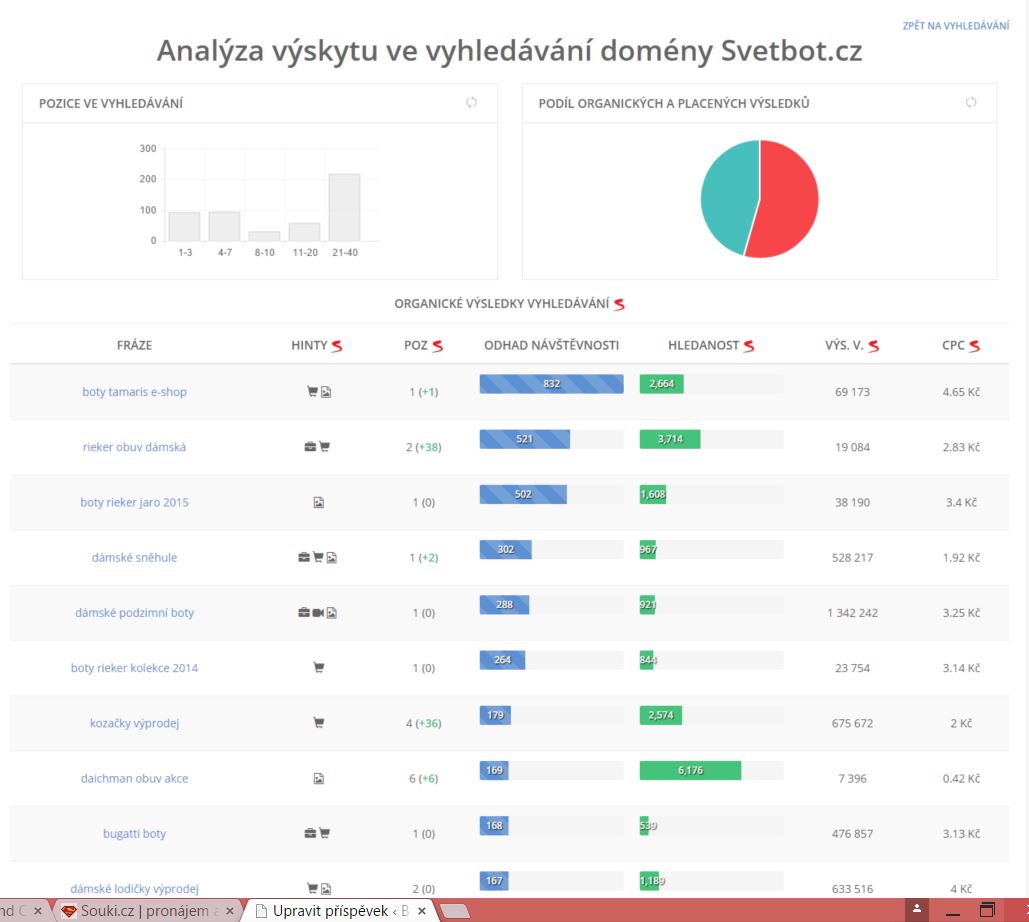Click position value 6 (+6)
1029x922 pixels.
[424, 778]
